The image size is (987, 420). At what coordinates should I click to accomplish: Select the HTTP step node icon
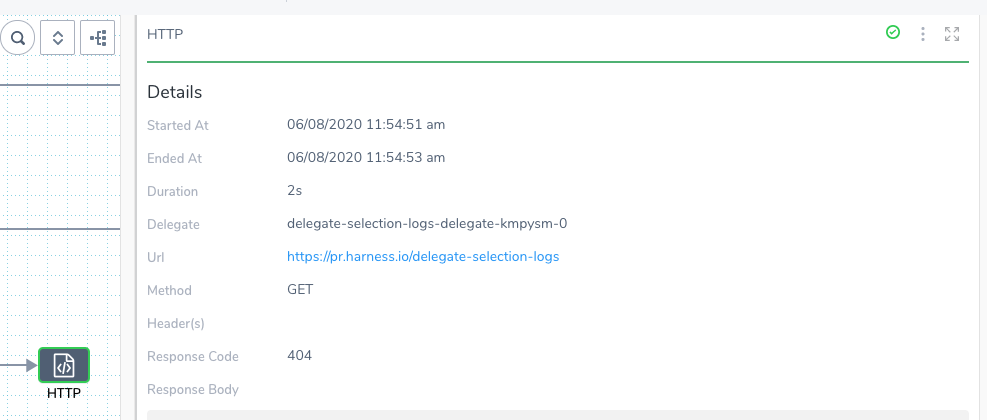64,365
